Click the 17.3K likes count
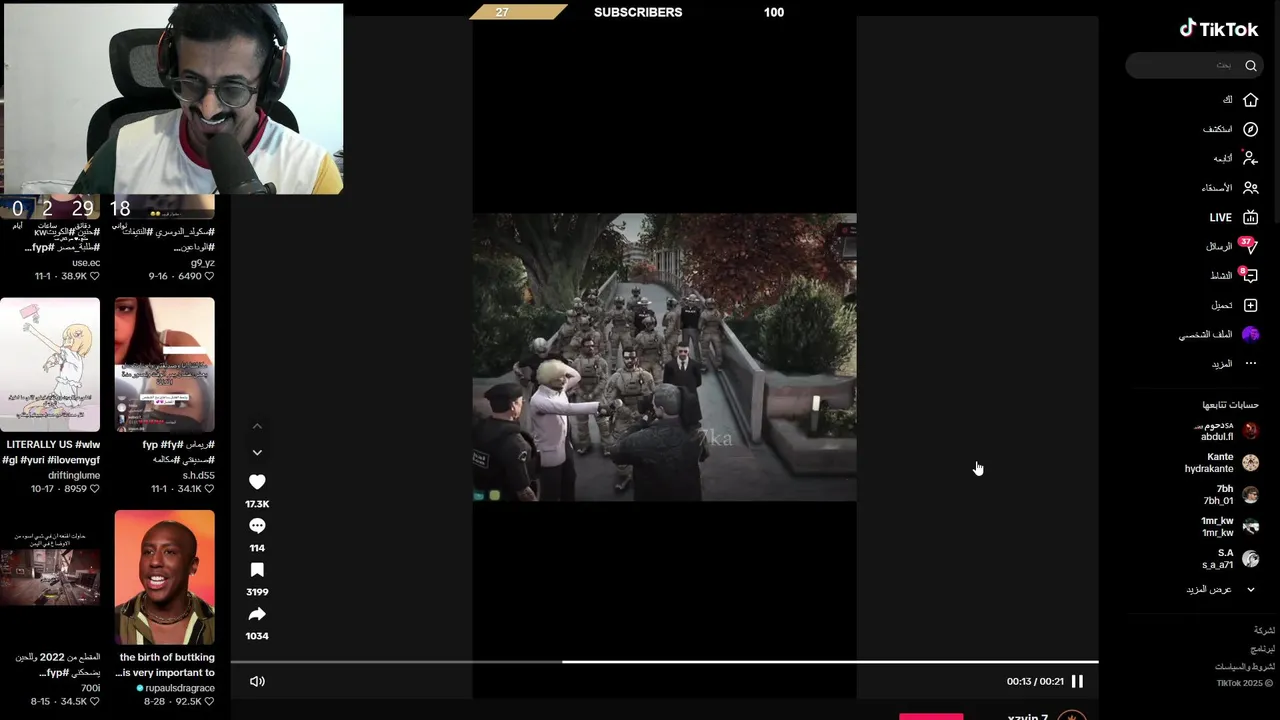The image size is (1280, 720). 257,504
